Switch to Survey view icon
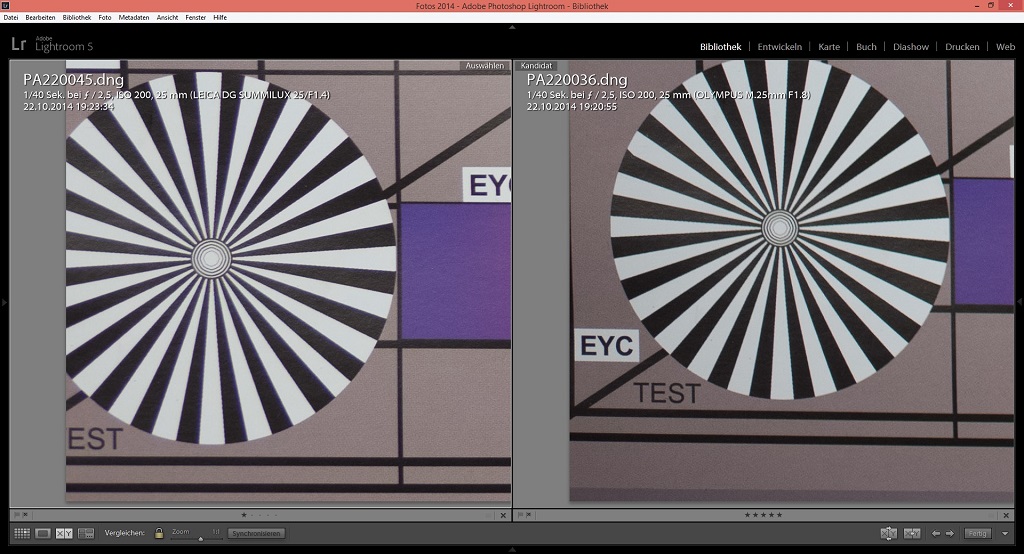This screenshot has width=1024, height=554. (86, 534)
